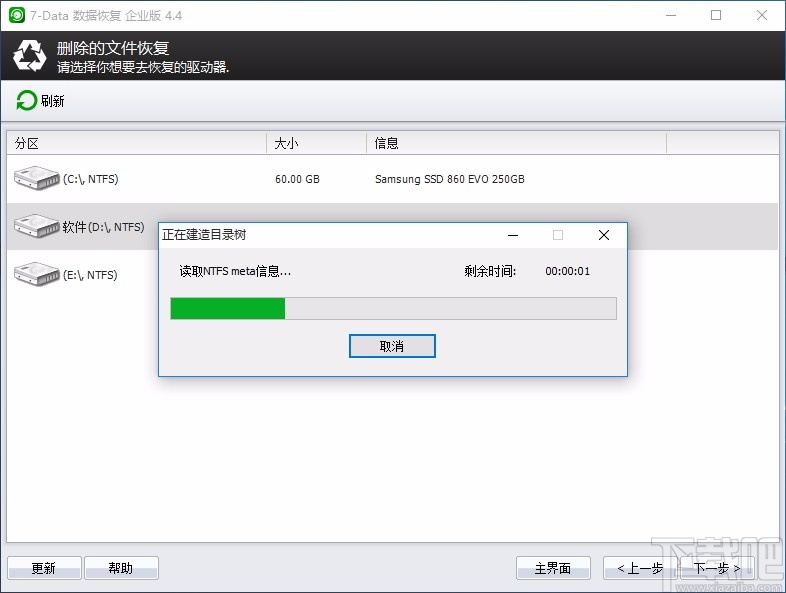The width and height of the screenshot is (786, 593).
Task: Click the 读取NTFS meta信息 status text
Action: pos(235,271)
